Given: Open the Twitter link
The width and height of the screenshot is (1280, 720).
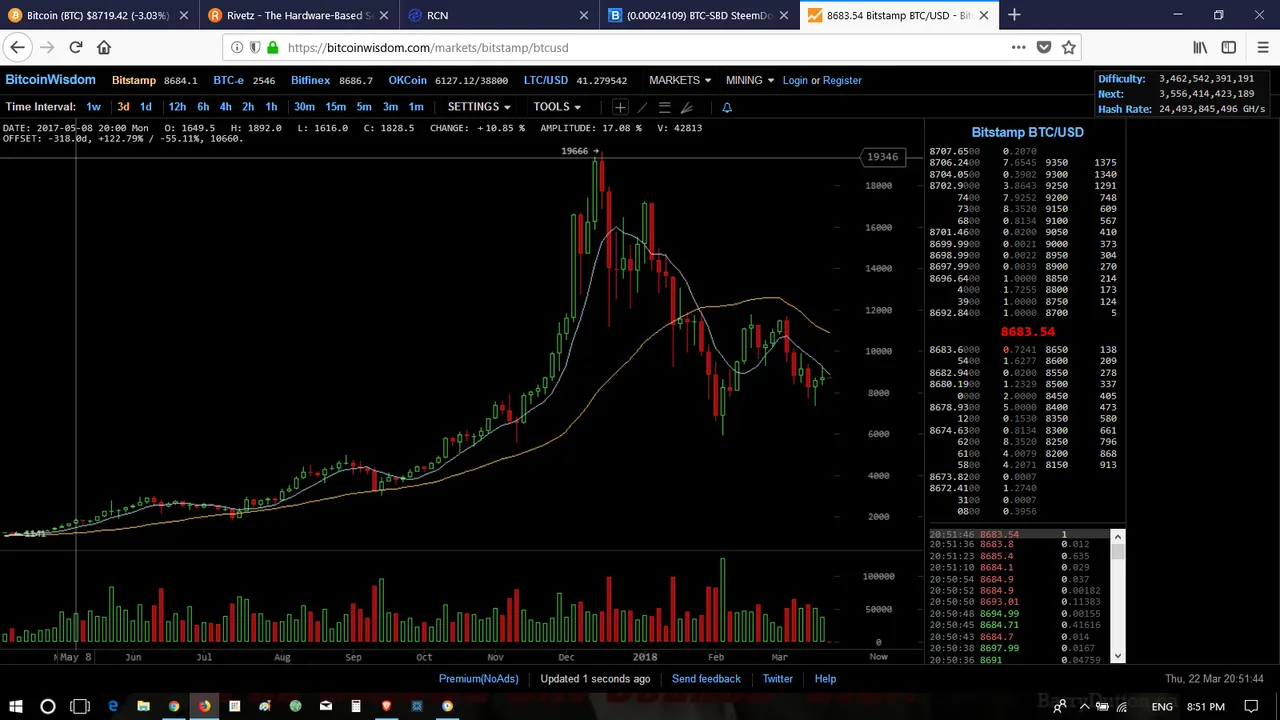Looking at the screenshot, I should [778, 679].
